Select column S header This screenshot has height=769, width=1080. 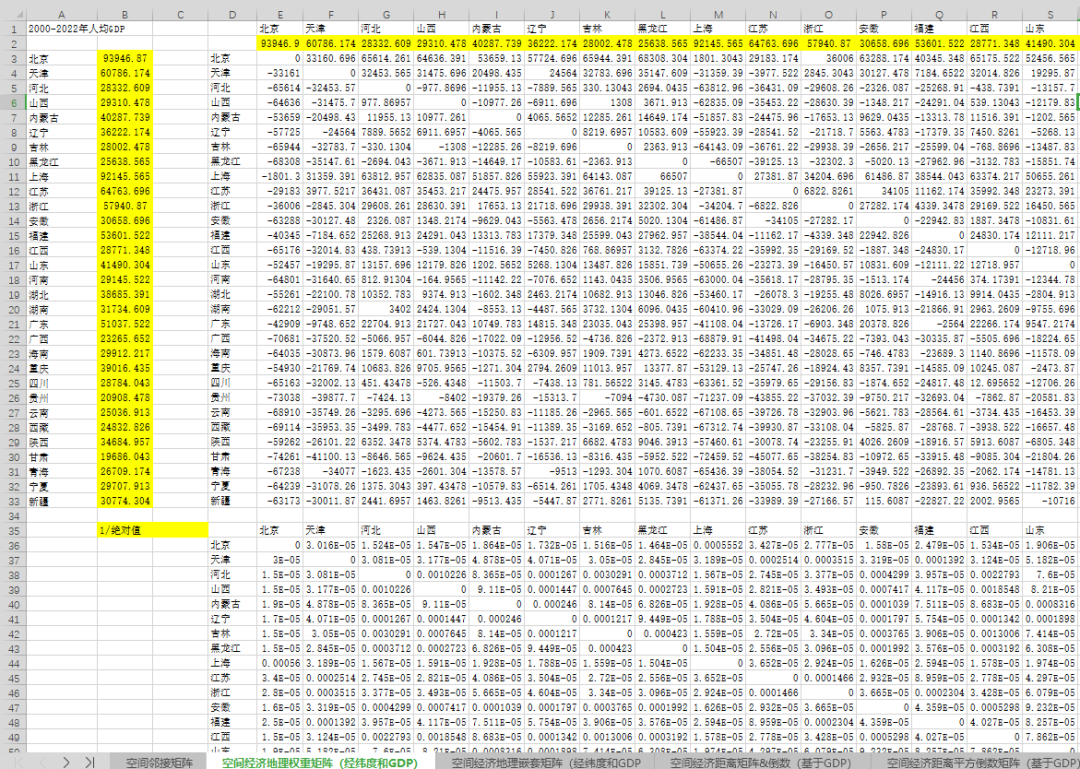tap(1050, 14)
